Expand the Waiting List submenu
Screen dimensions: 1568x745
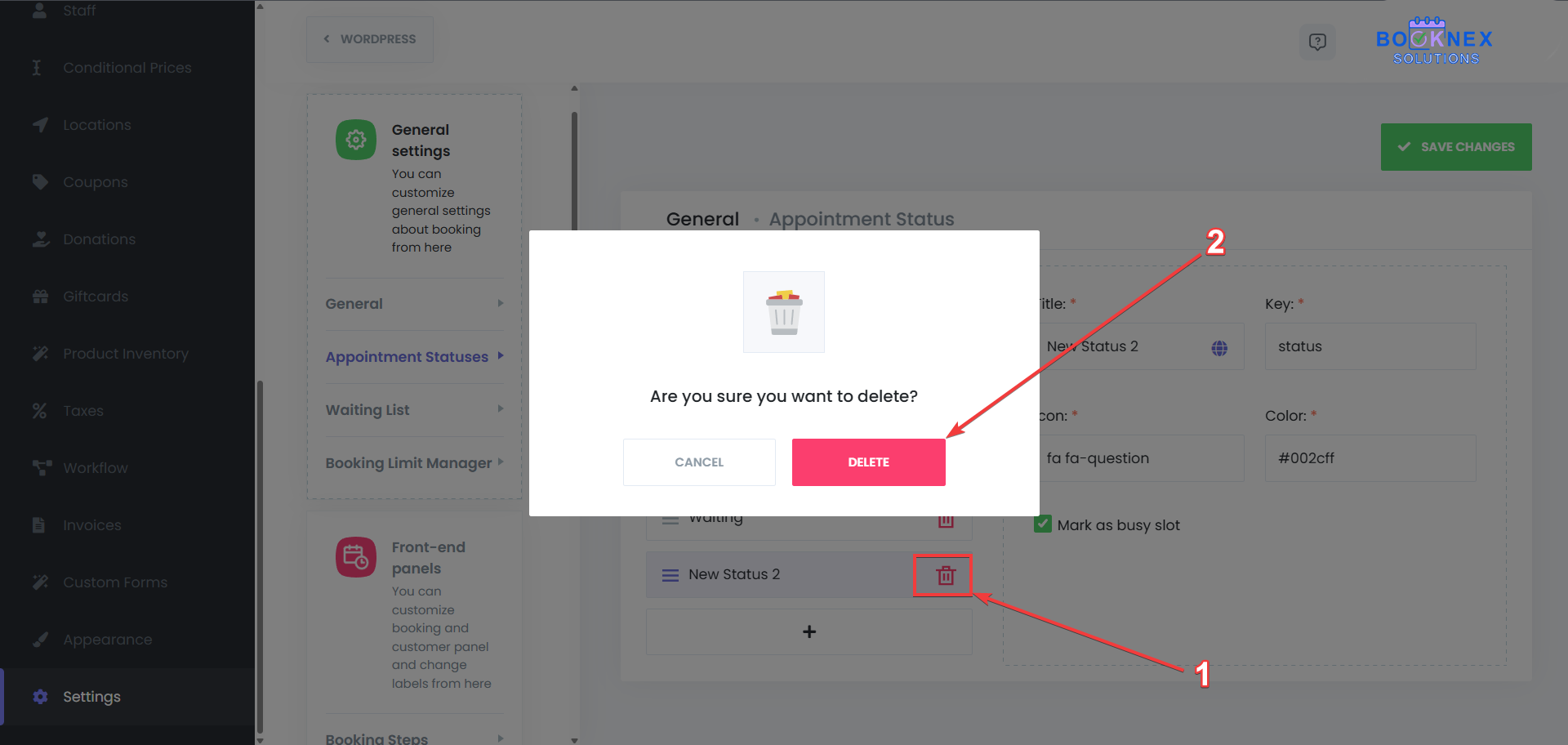414,410
